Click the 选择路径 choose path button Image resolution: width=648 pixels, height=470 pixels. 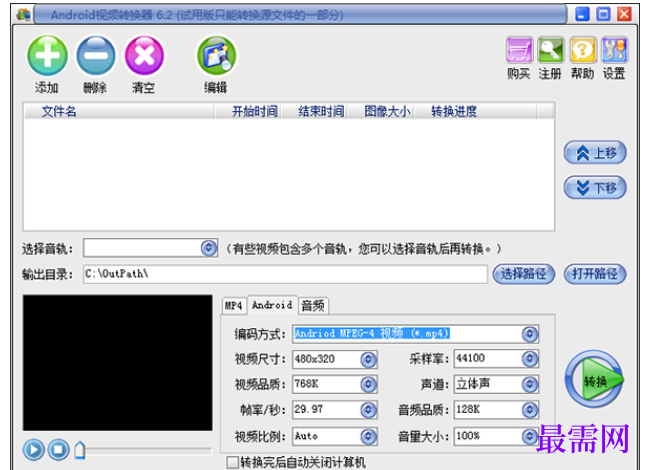(524, 274)
